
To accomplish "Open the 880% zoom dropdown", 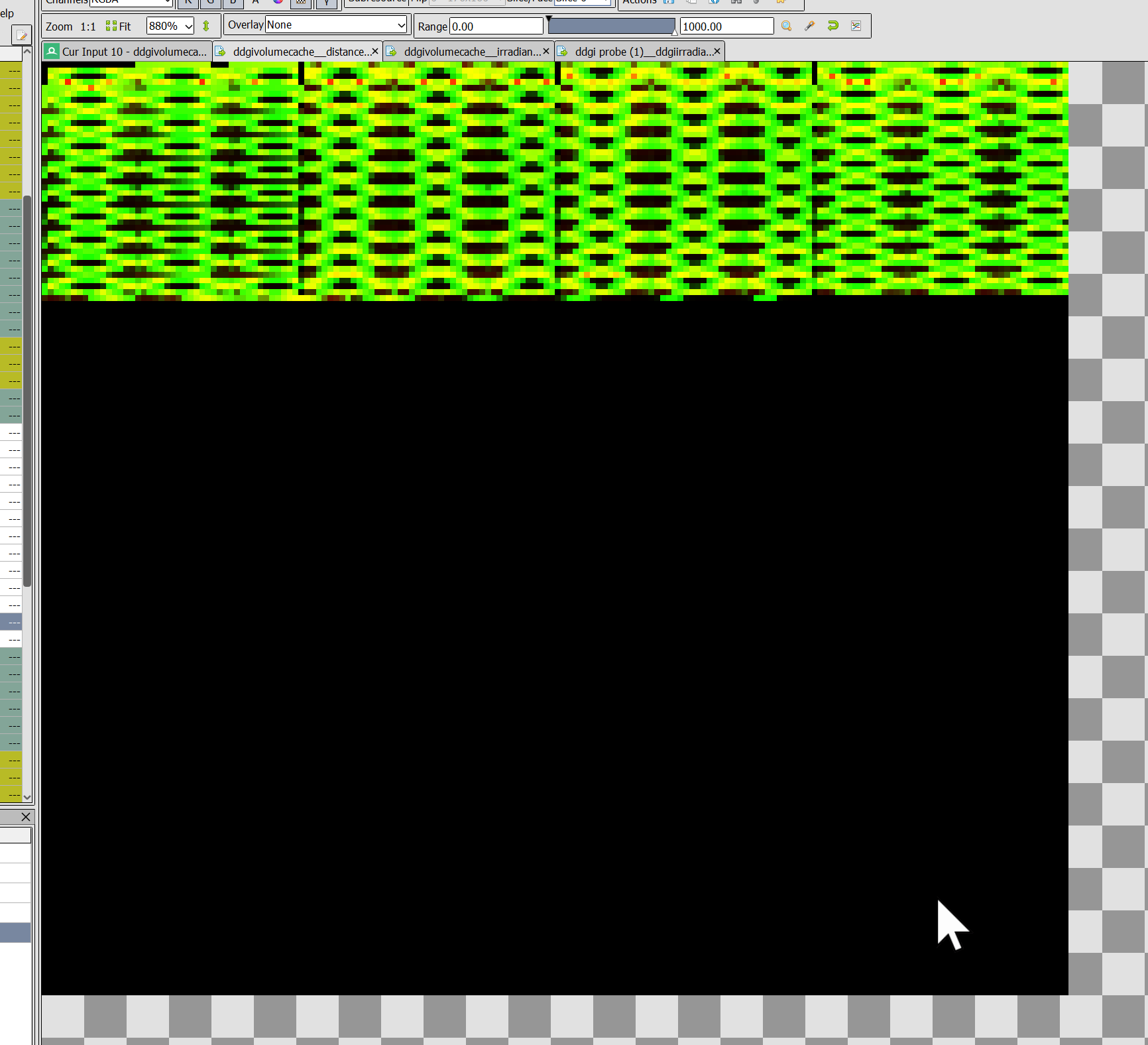I will [x=188, y=27].
